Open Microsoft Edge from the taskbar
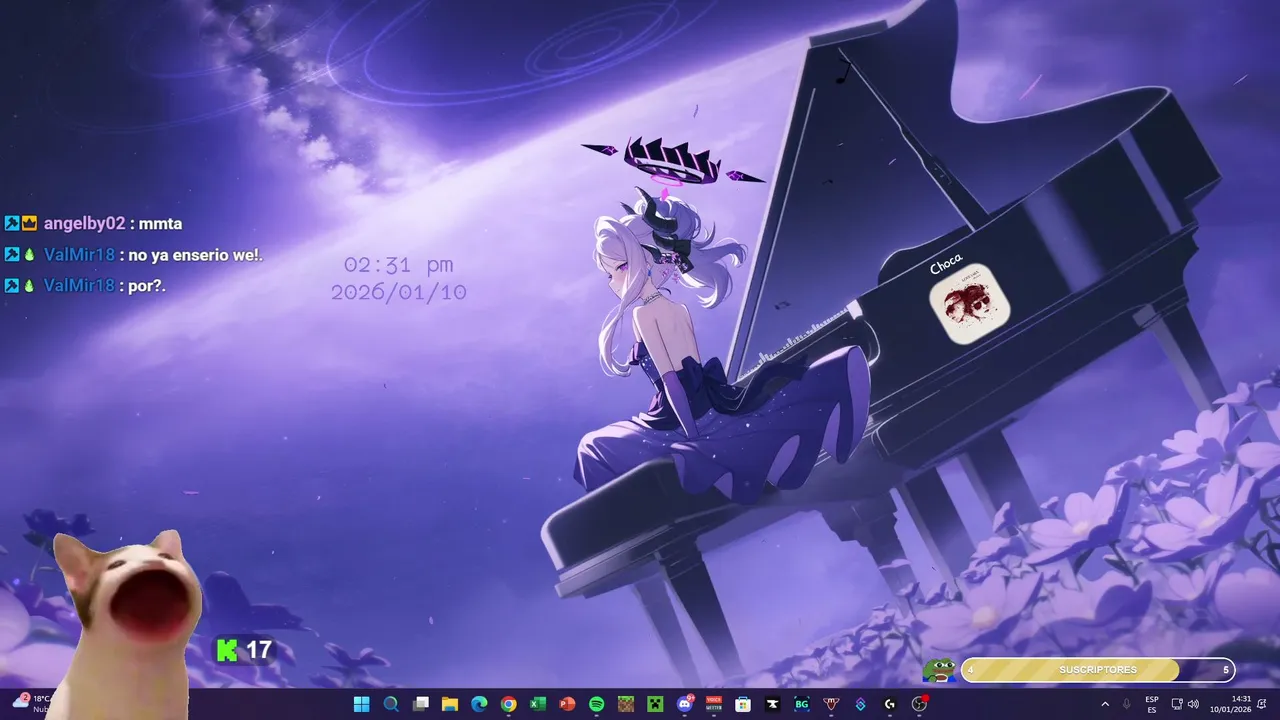1280x720 pixels. tap(479, 704)
